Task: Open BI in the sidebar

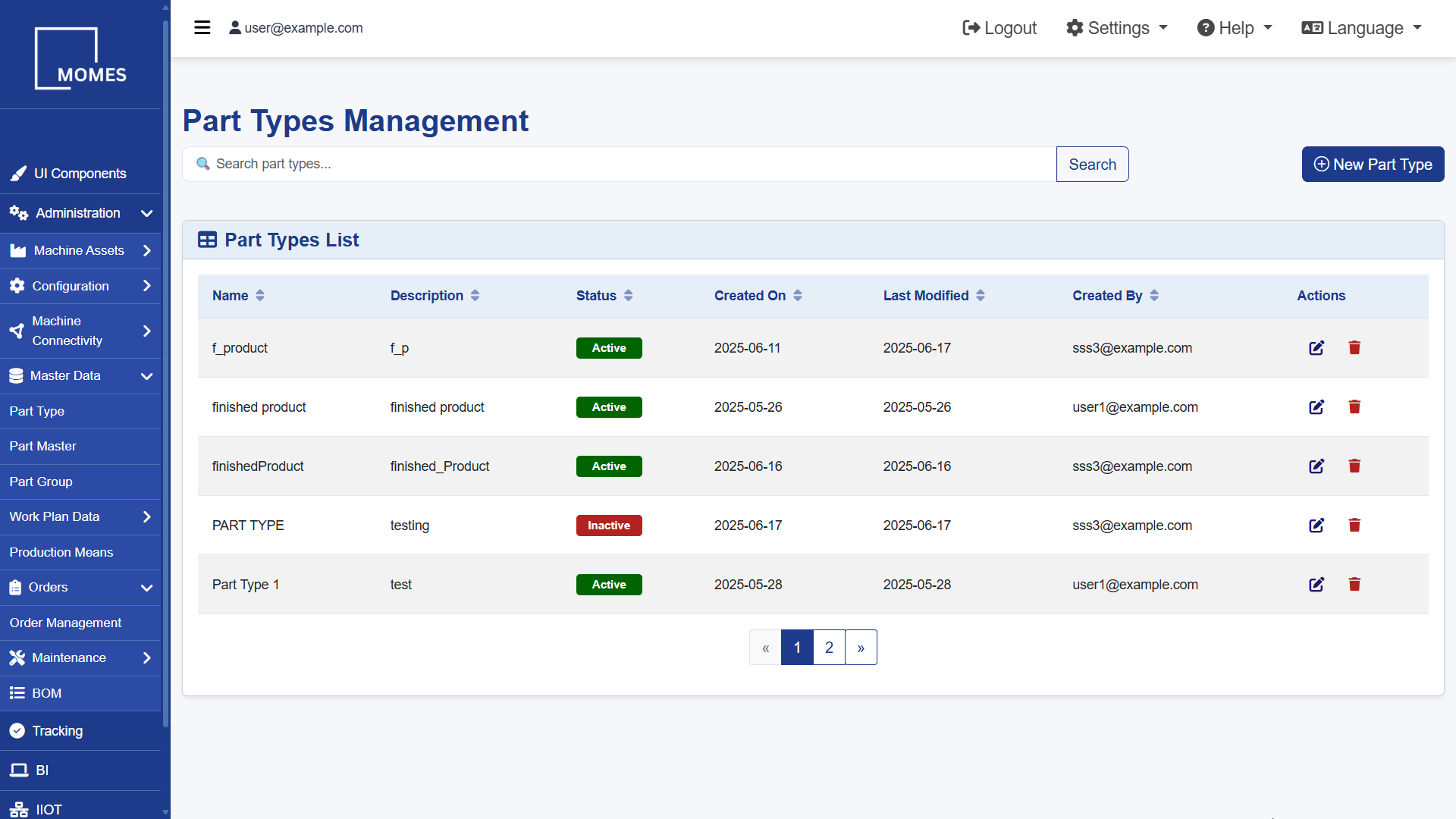Action: point(80,770)
